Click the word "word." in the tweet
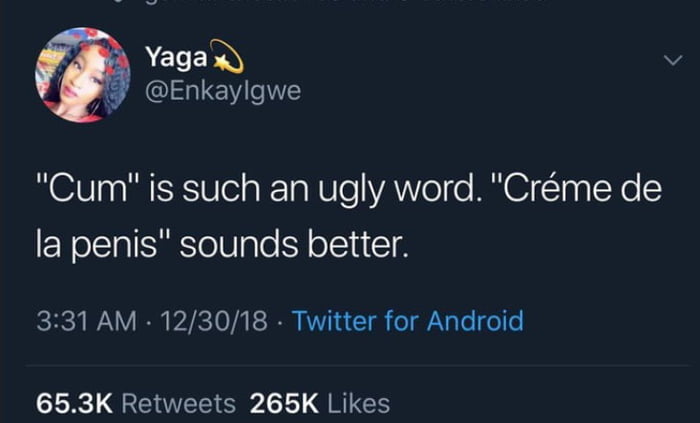Image resolution: width=700 pixels, height=423 pixels. tap(437, 189)
